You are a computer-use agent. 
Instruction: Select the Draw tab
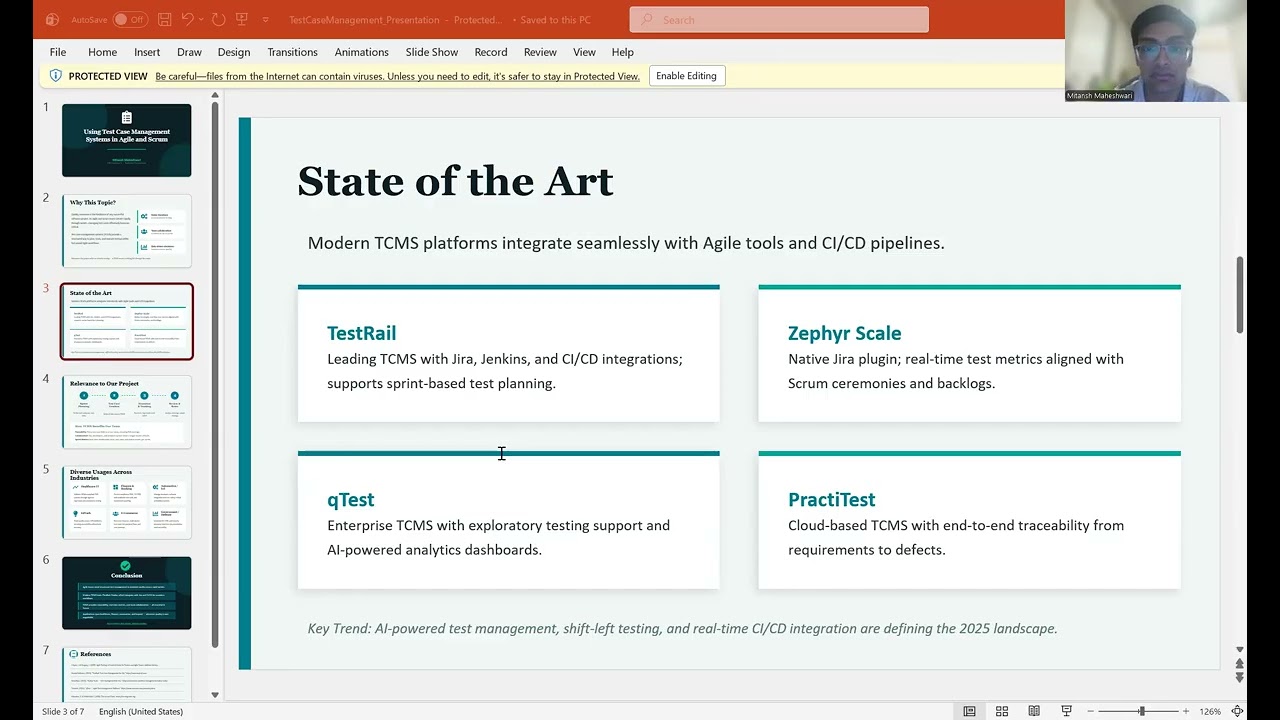(189, 52)
